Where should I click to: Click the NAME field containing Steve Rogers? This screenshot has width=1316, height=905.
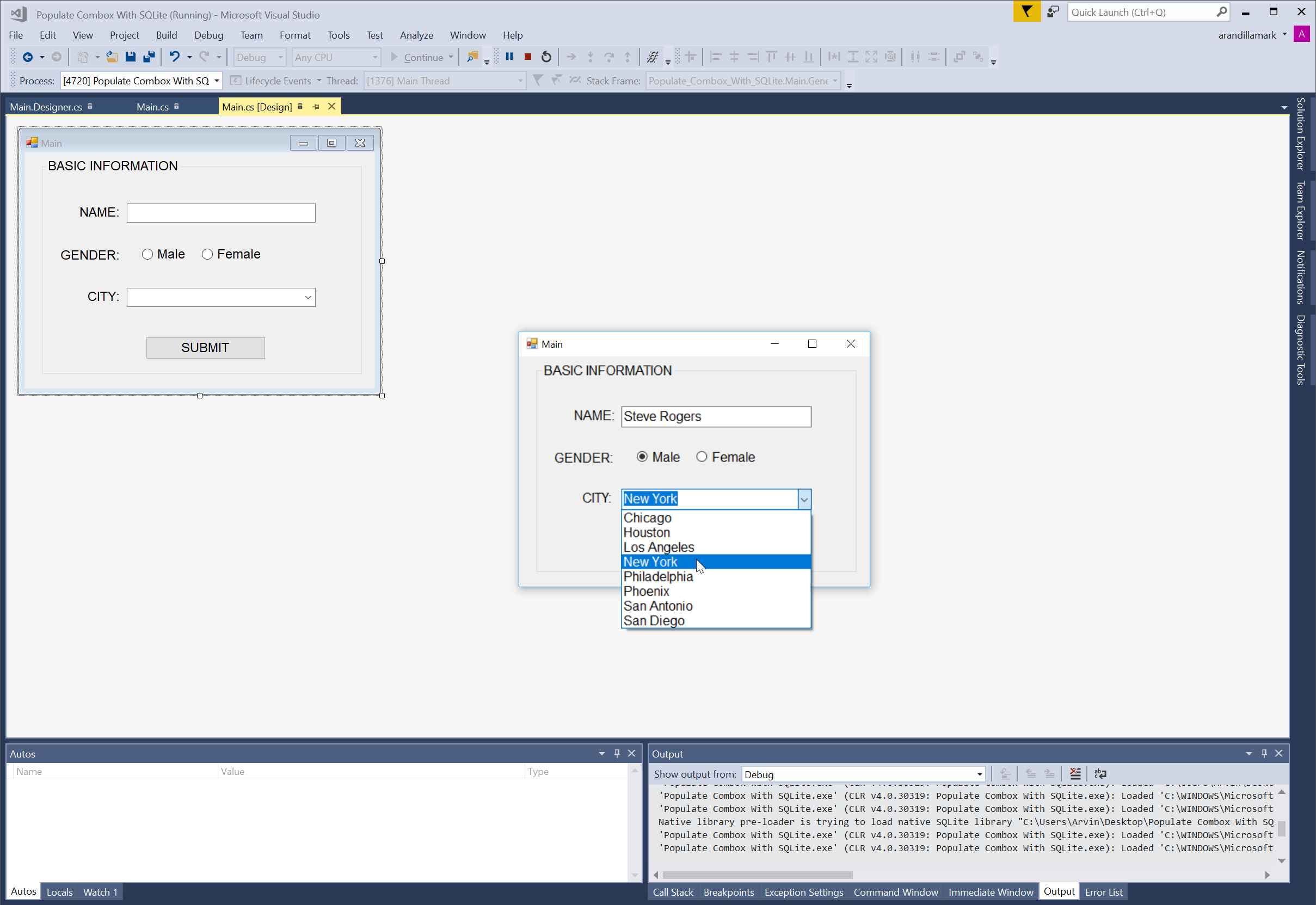716,417
